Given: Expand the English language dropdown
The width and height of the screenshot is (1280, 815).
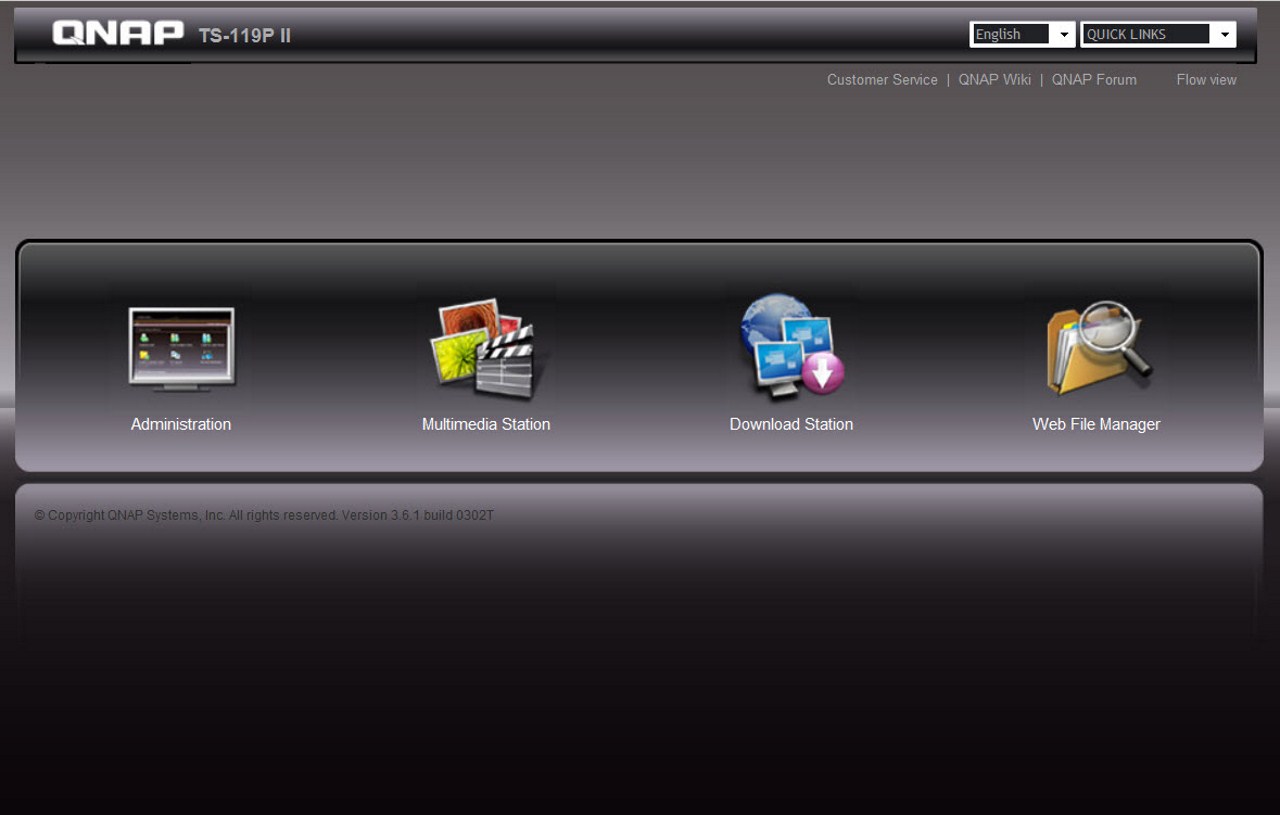Looking at the screenshot, I should (x=1022, y=34).
